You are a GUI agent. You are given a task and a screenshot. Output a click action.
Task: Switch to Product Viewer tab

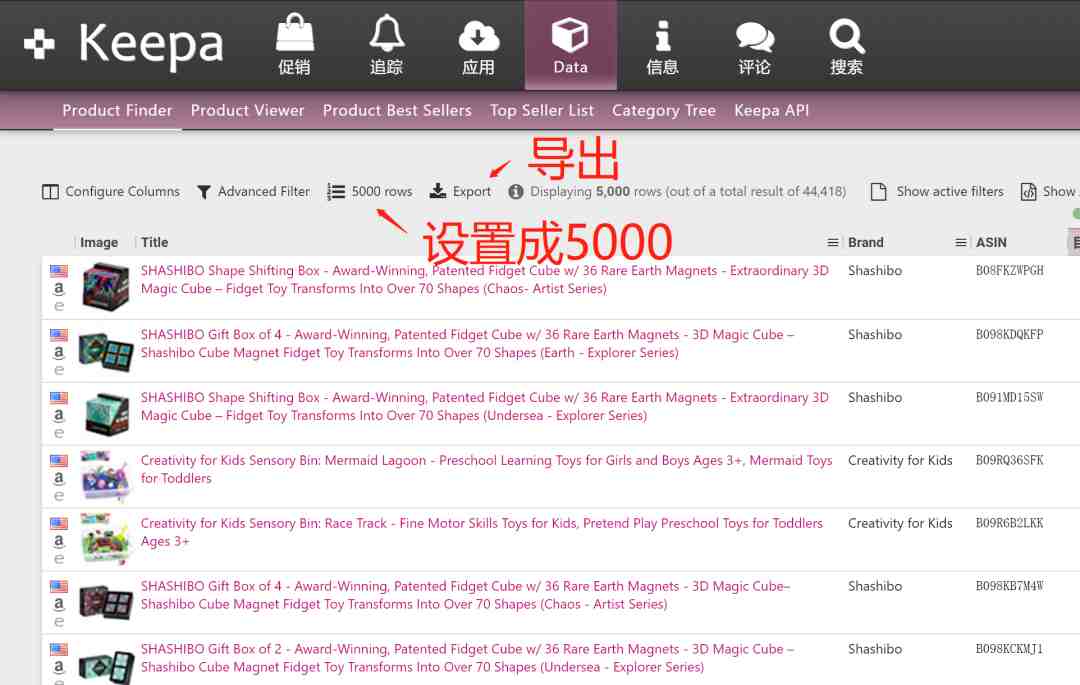click(x=247, y=110)
